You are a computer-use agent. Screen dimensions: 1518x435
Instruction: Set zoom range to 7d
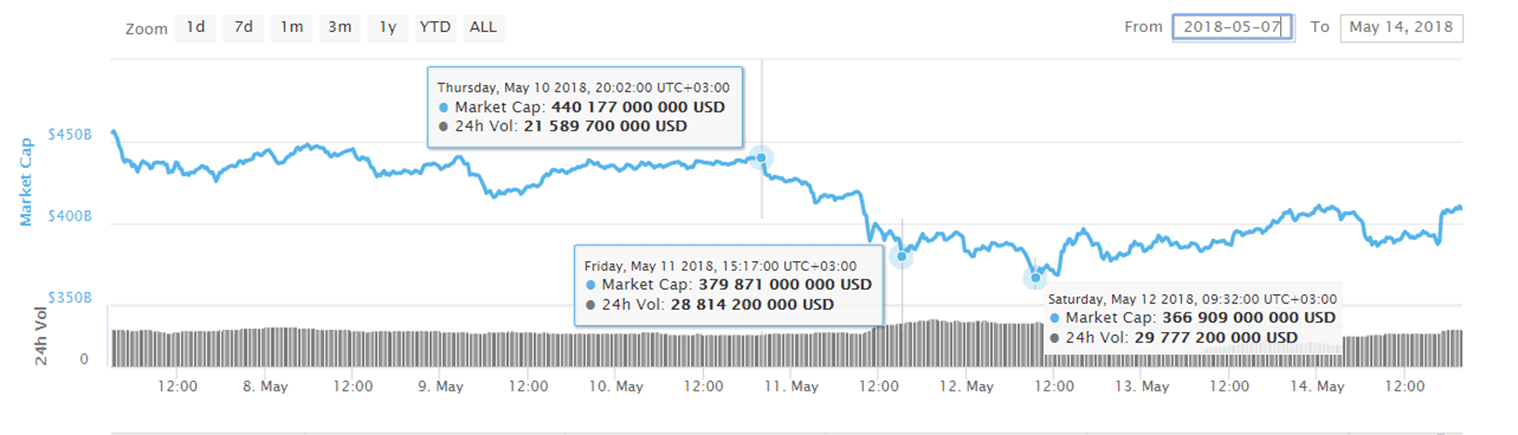(243, 28)
